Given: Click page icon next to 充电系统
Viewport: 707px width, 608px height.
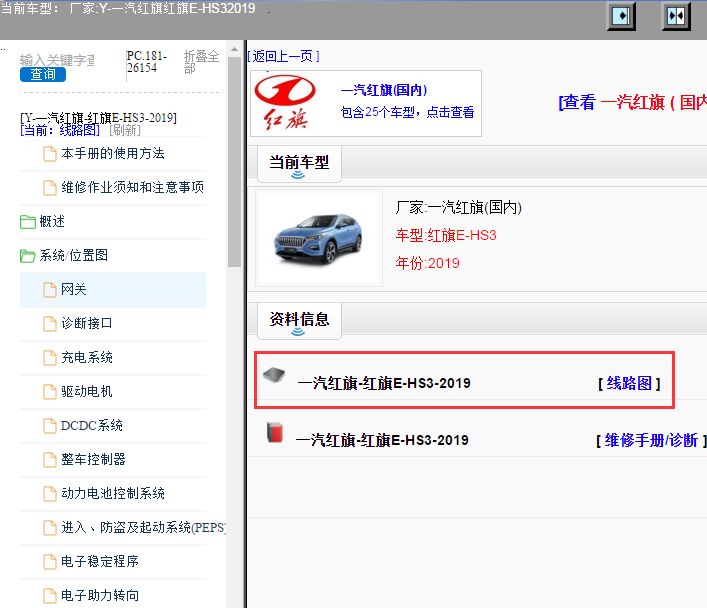Looking at the screenshot, I should coord(50,358).
